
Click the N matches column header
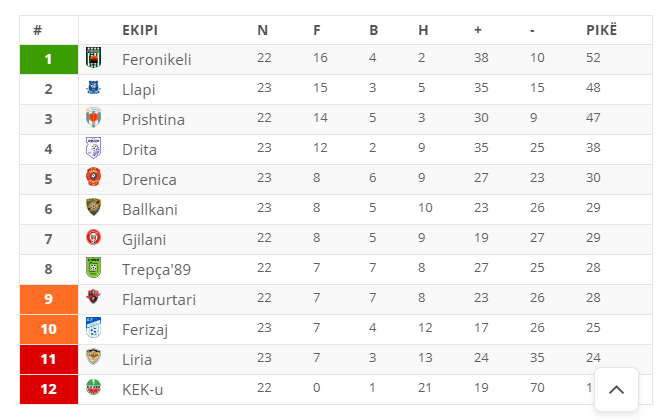[262, 30]
